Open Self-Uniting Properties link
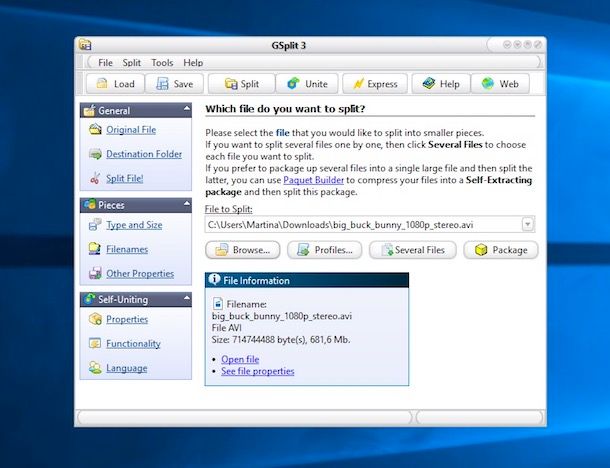This screenshot has width=610, height=468. tap(127, 319)
